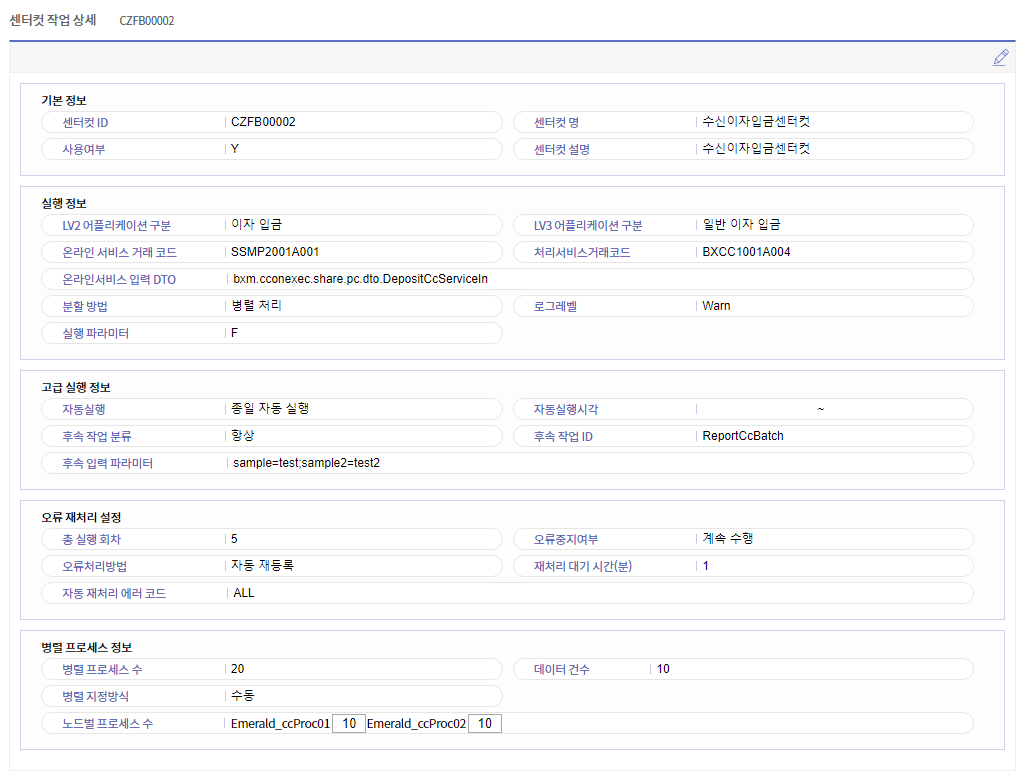Click LV3 value 일반 이자 입금
1030x778 pixels.
pos(742,225)
